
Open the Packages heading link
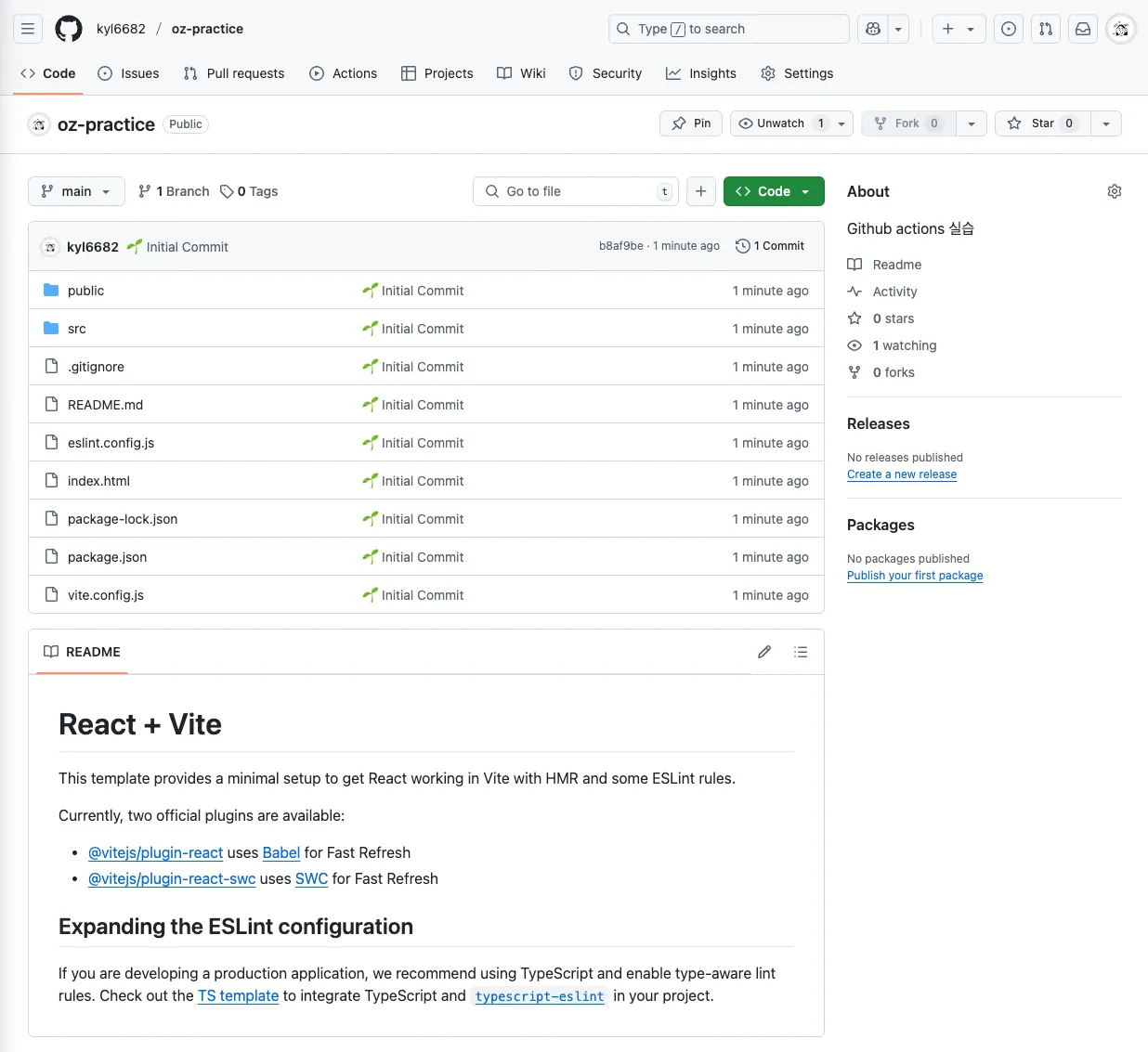881,525
